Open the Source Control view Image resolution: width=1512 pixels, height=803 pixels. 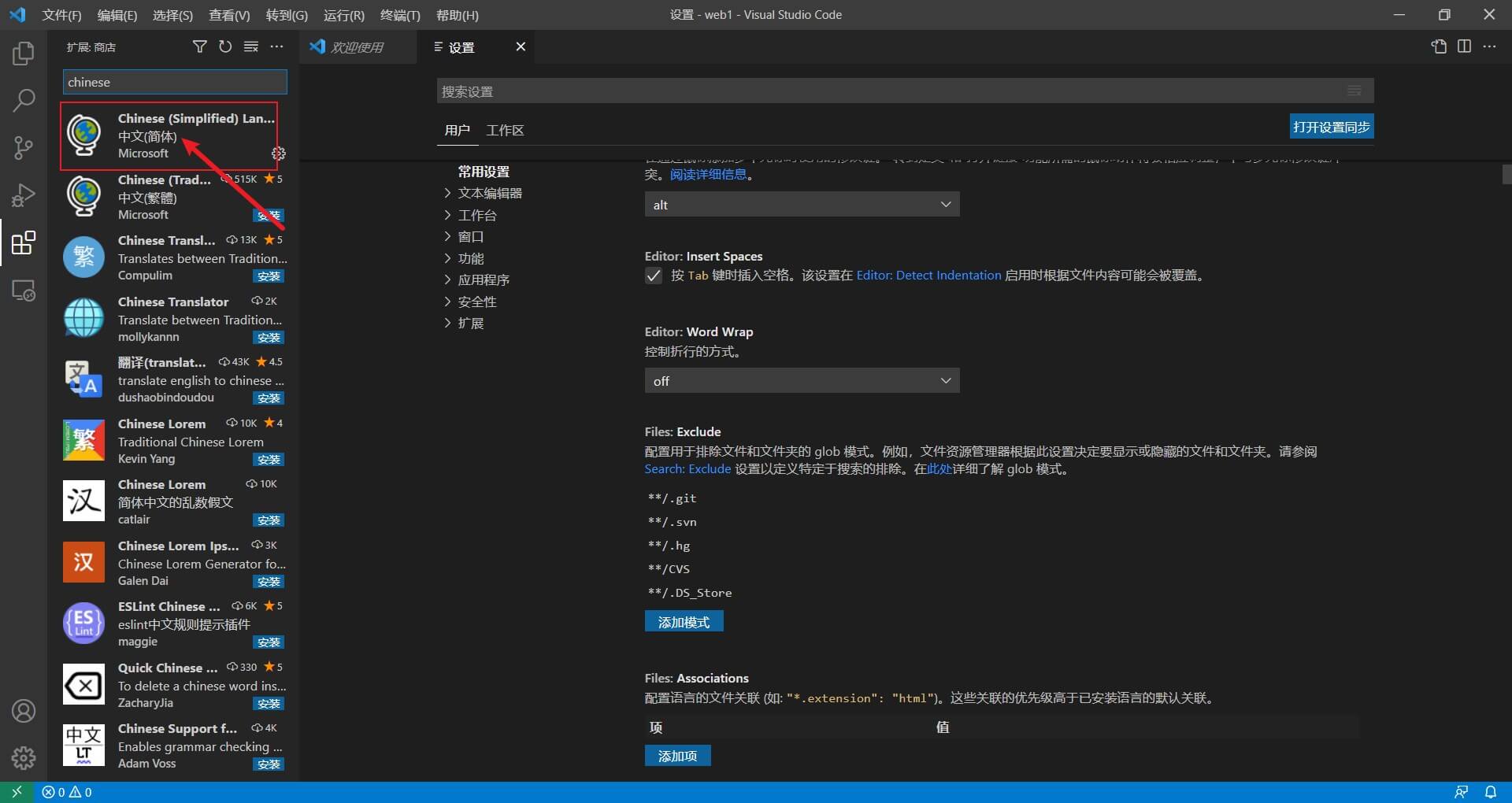[x=24, y=148]
